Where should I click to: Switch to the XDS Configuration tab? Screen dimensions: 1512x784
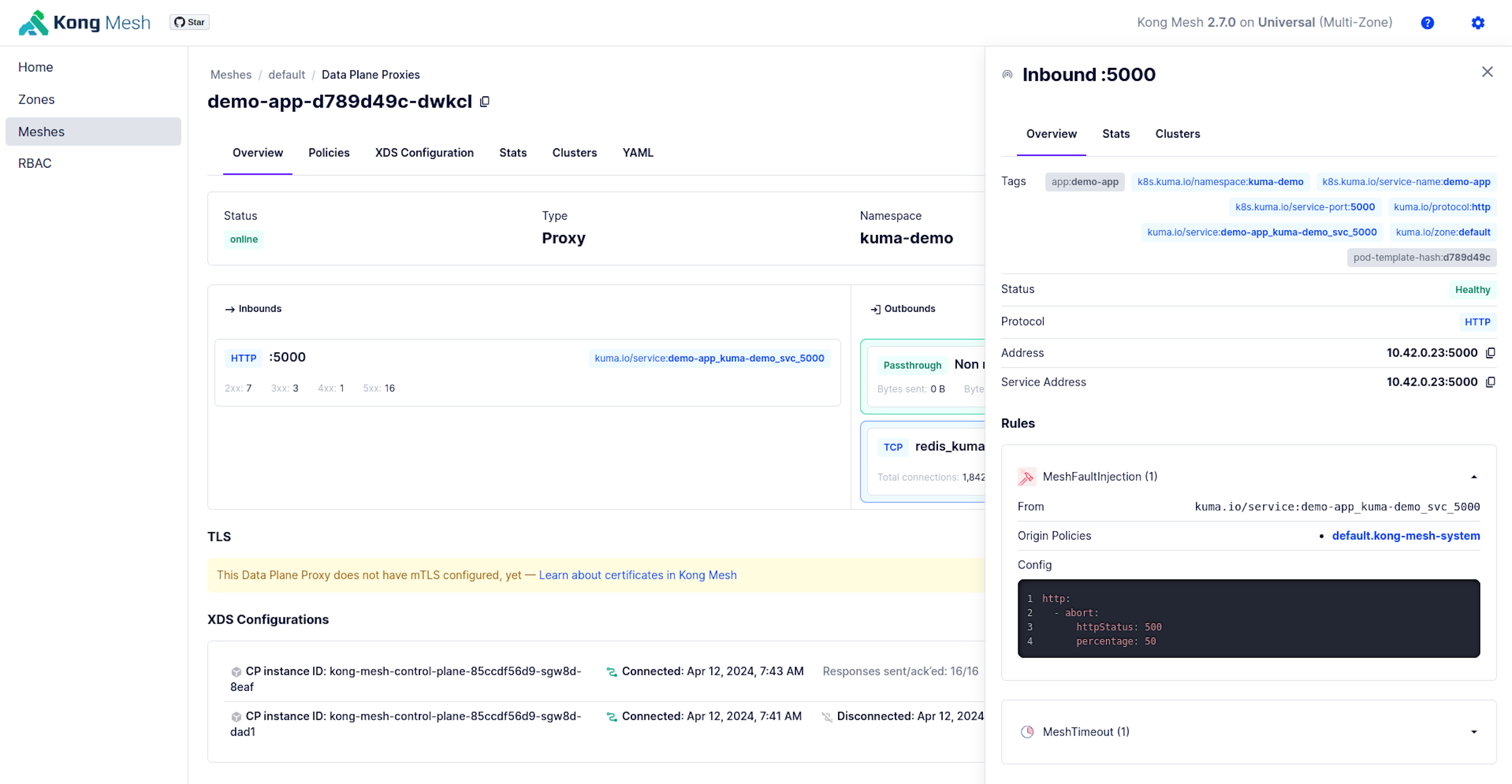pyautogui.click(x=424, y=153)
